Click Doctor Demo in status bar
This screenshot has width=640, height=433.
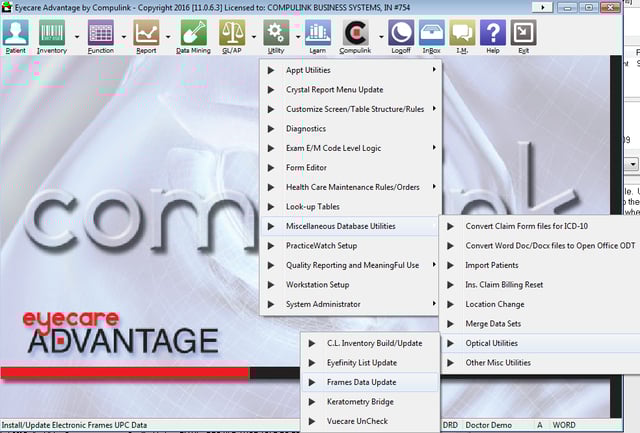[489, 425]
